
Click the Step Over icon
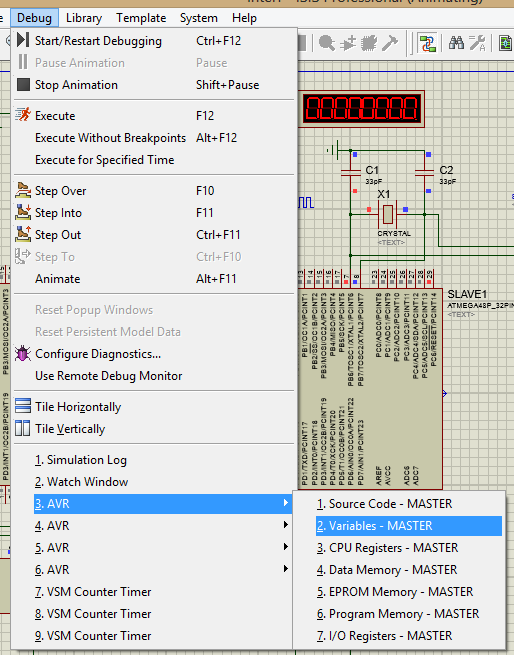click(23, 190)
